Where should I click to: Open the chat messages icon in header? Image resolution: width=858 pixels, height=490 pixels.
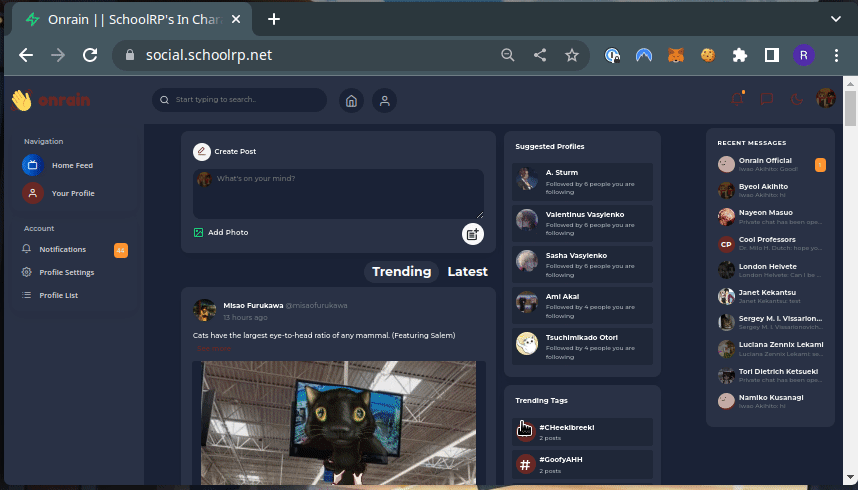[767, 99]
